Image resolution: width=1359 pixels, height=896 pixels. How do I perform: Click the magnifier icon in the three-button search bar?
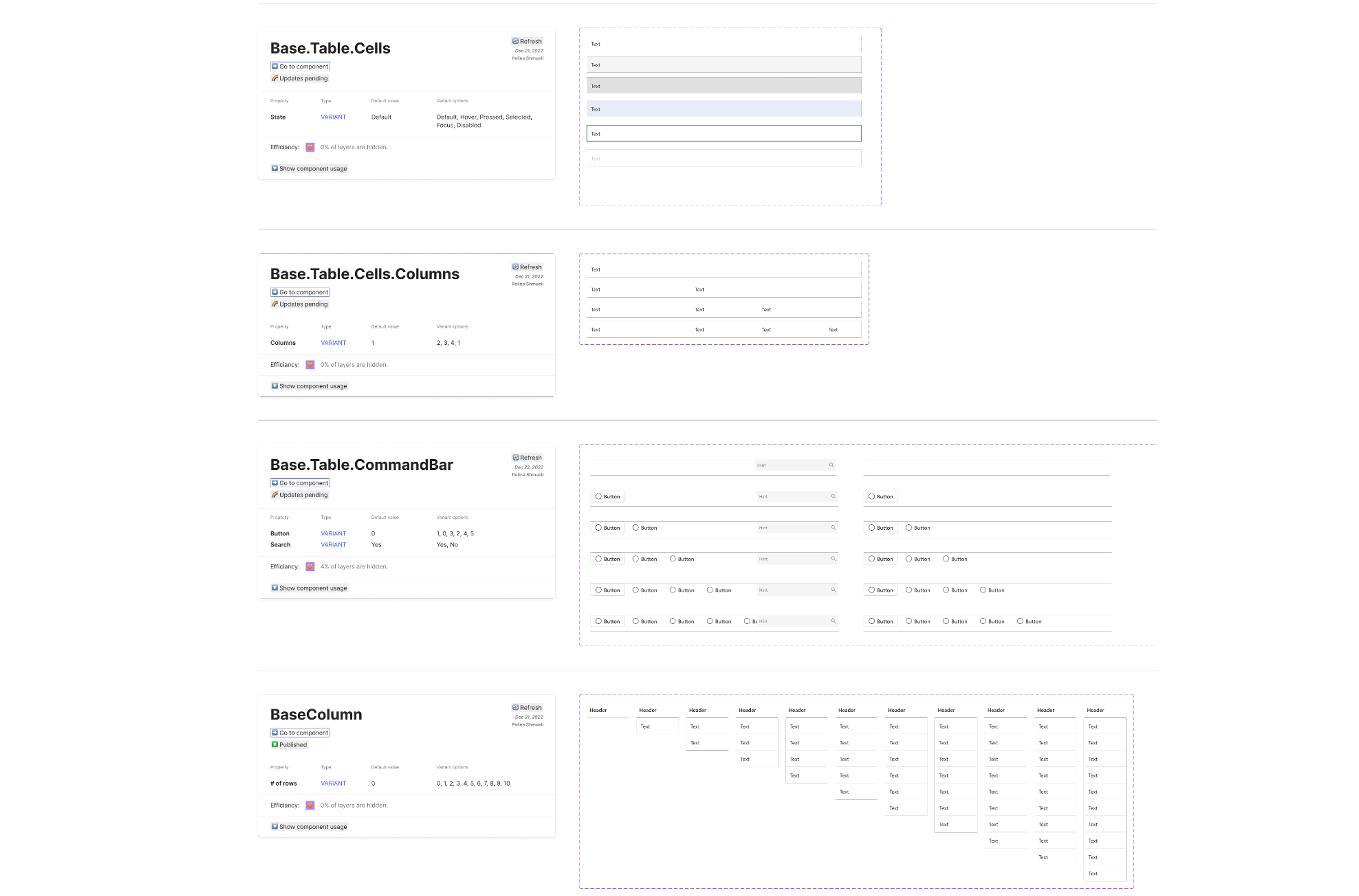click(833, 559)
